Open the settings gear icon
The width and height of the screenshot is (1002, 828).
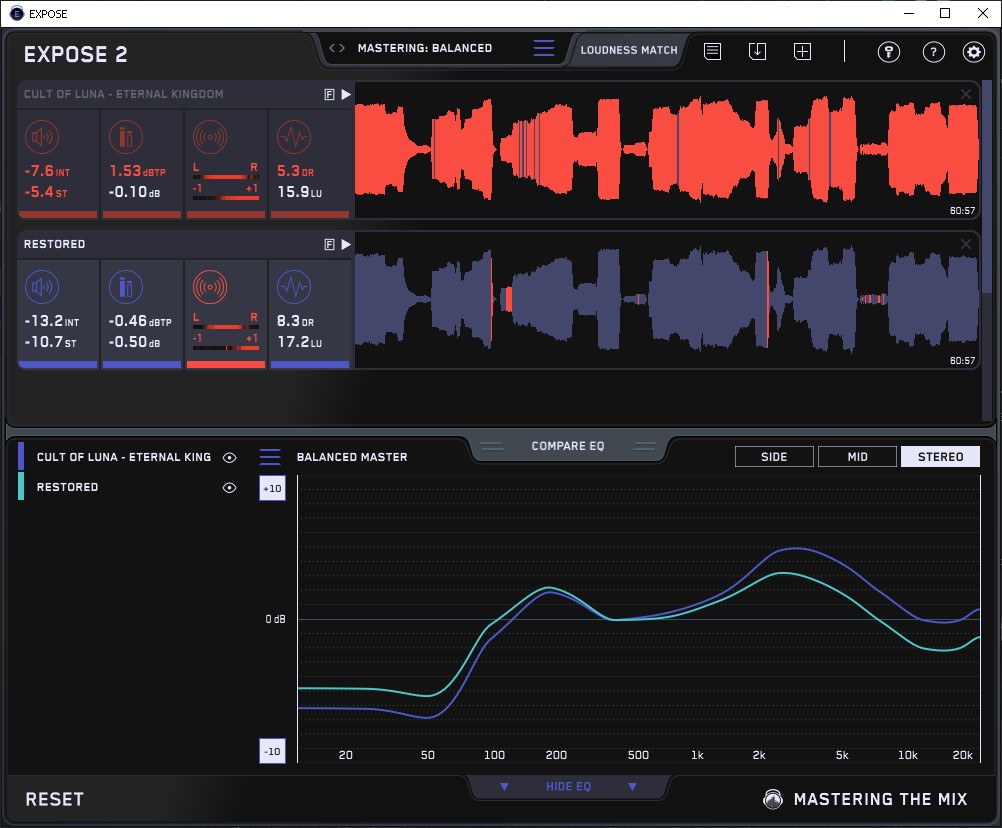point(973,52)
